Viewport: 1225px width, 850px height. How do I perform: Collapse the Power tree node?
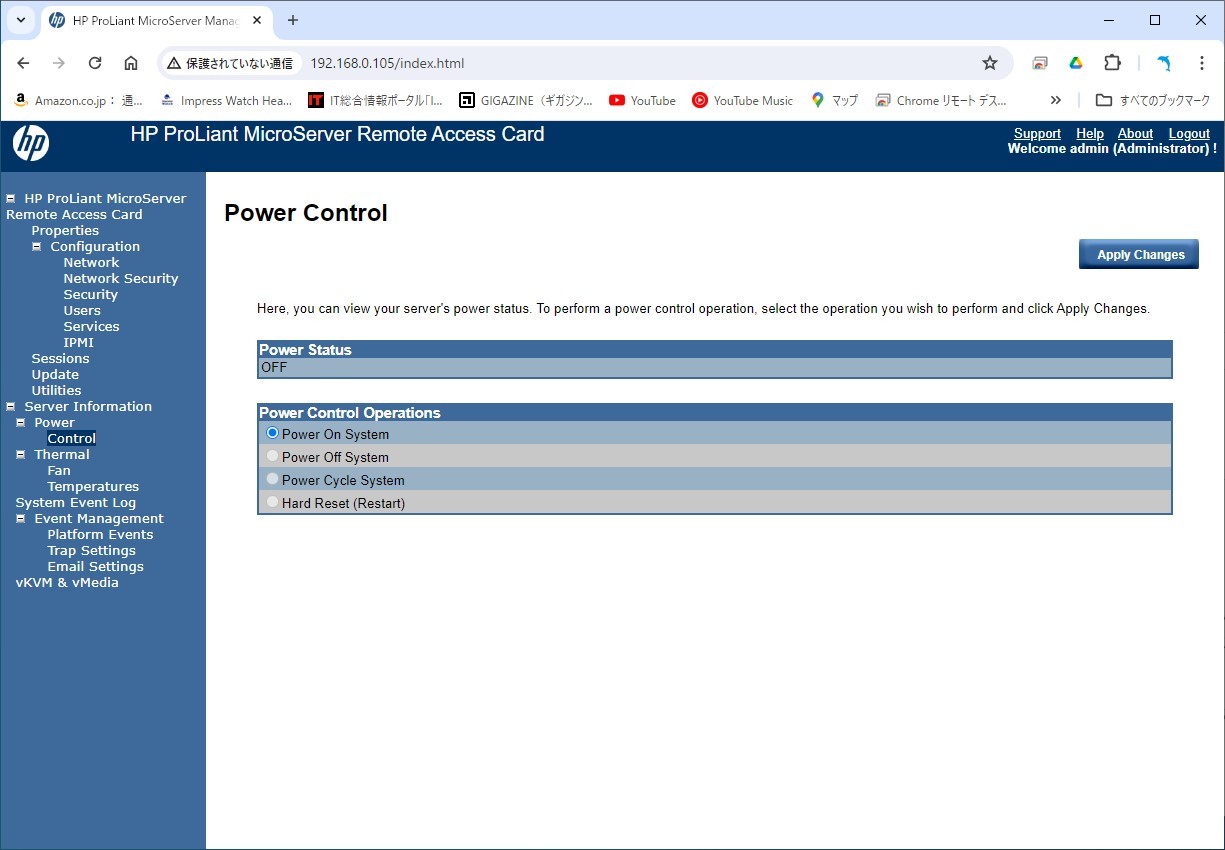(x=21, y=422)
